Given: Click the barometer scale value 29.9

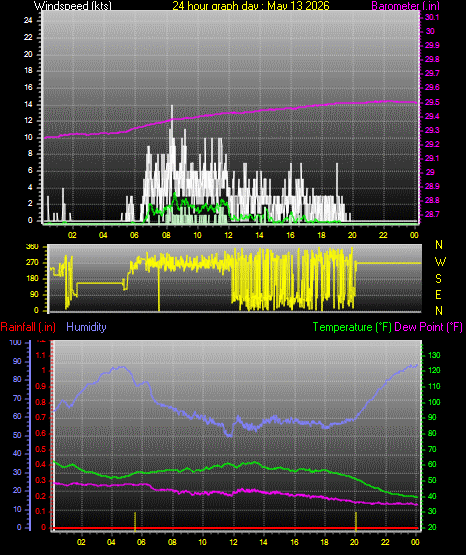Looking at the screenshot, I should (432, 45).
